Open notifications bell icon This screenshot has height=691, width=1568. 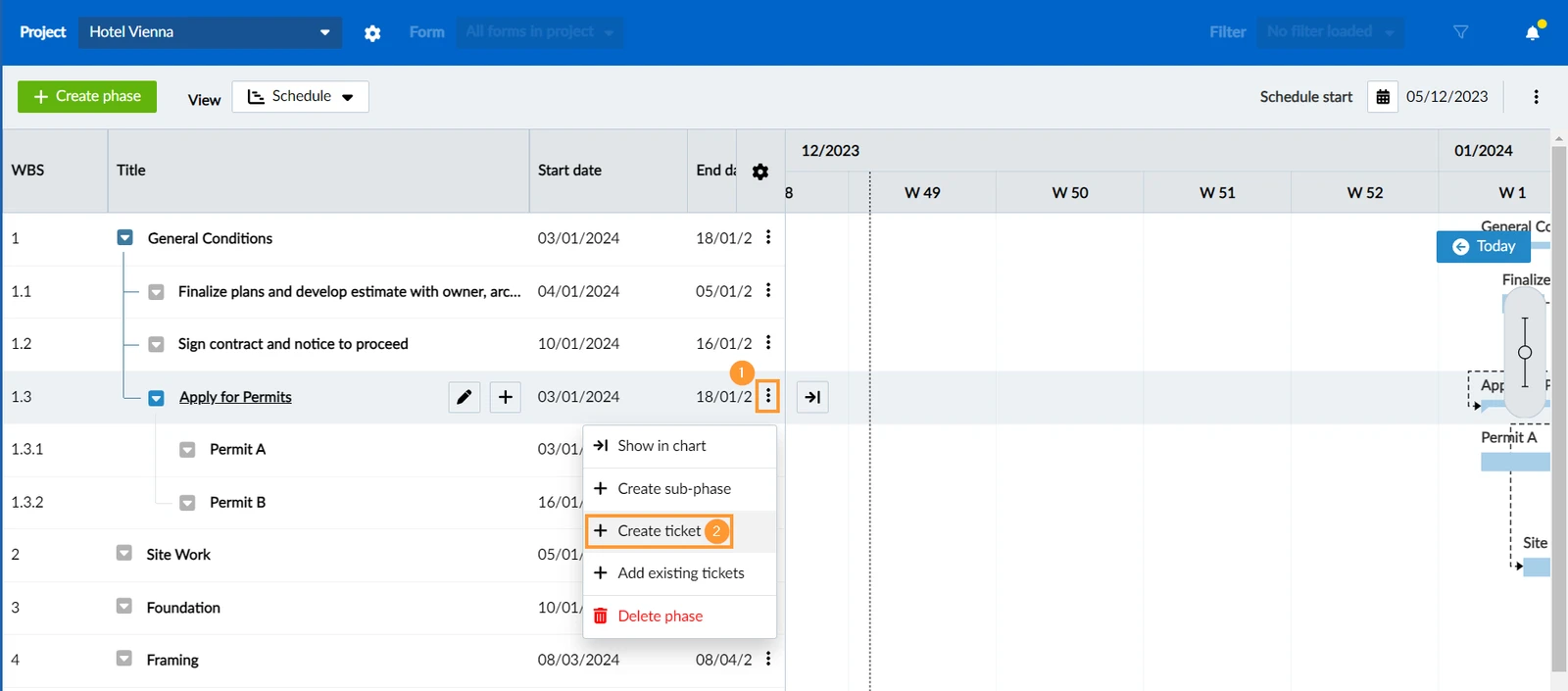click(x=1533, y=32)
